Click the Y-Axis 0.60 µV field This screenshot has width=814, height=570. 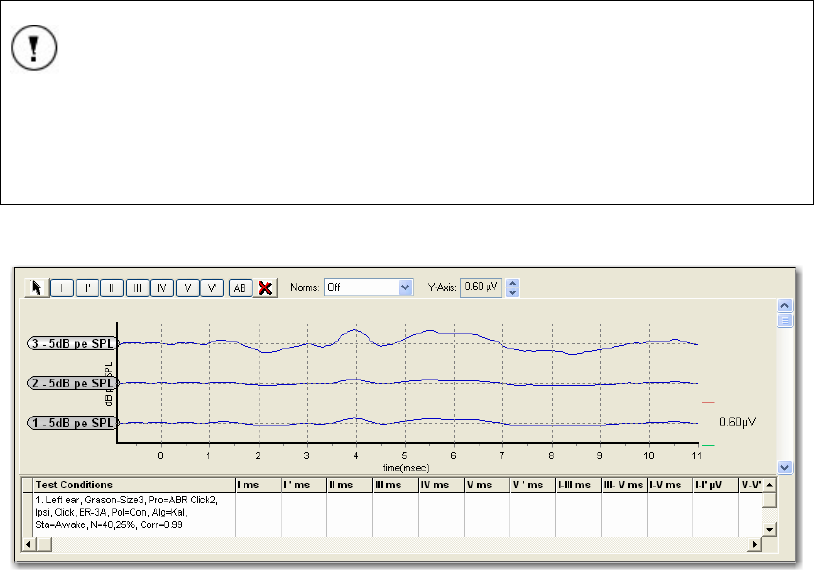coord(481,287)
